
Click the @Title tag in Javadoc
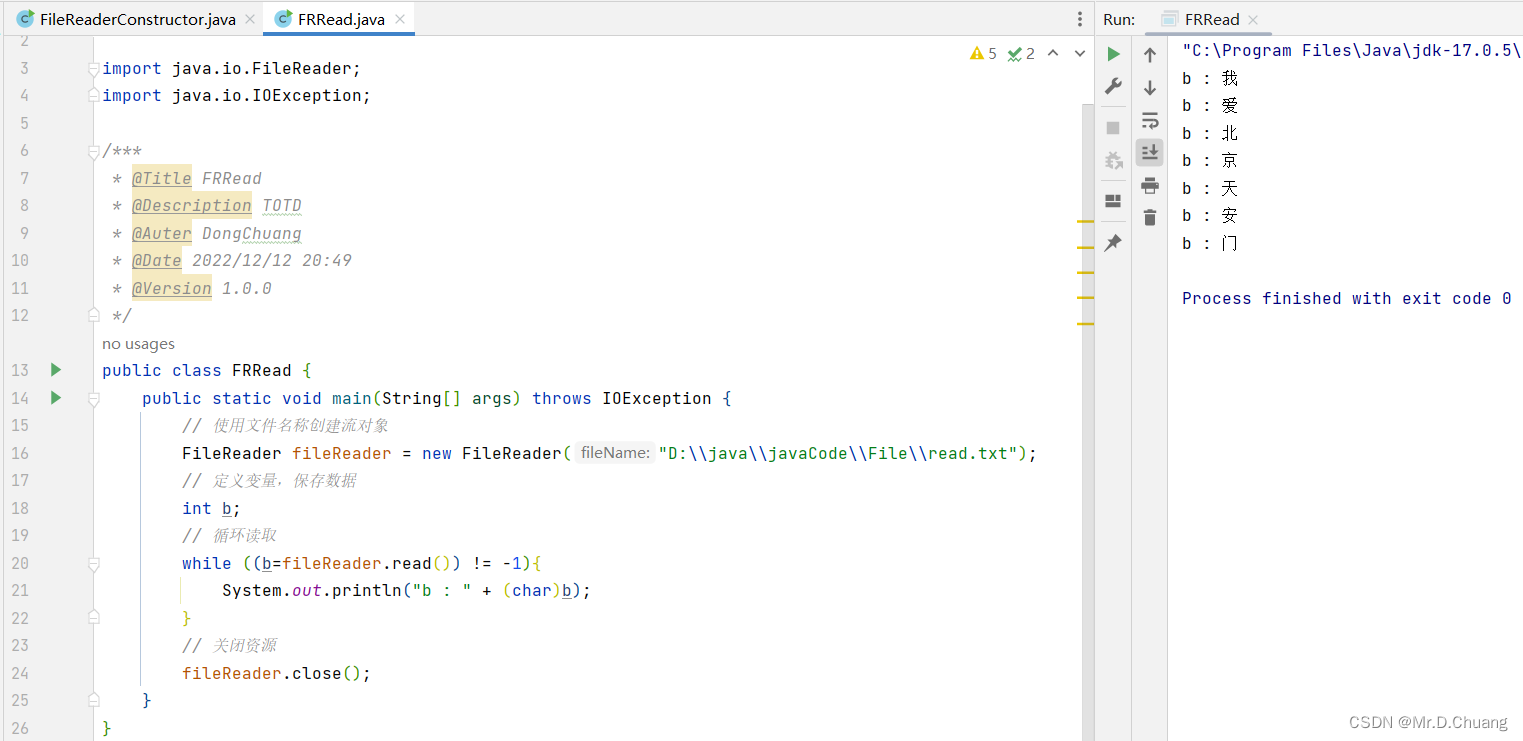point(162,178)
